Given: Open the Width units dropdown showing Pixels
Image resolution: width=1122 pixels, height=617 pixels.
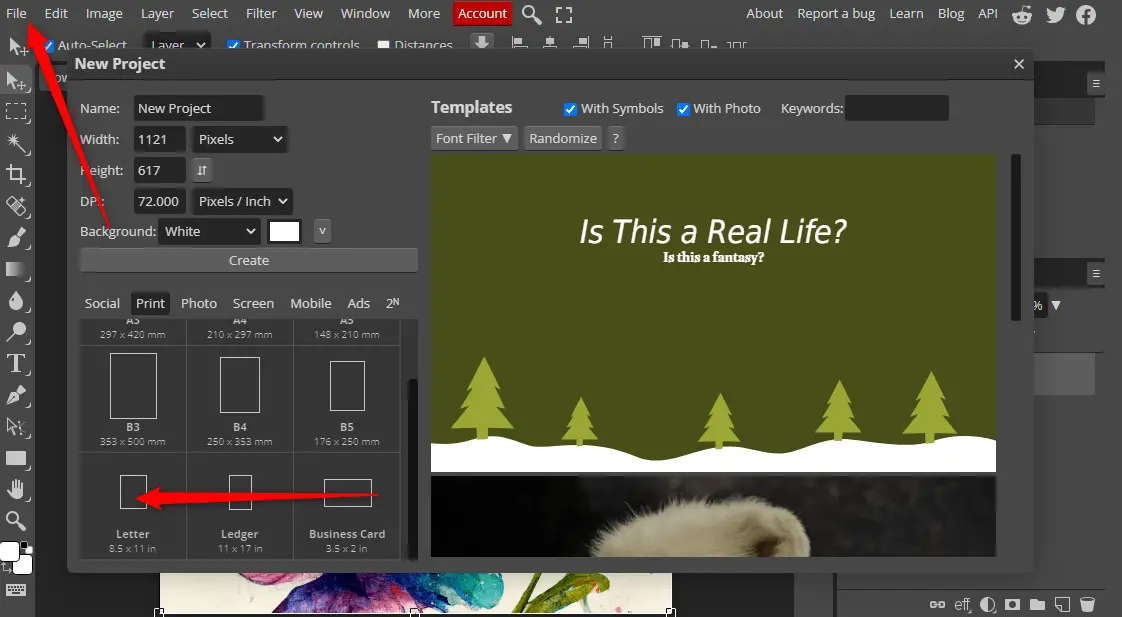Looking at the screenshot, I should (239, 139).
